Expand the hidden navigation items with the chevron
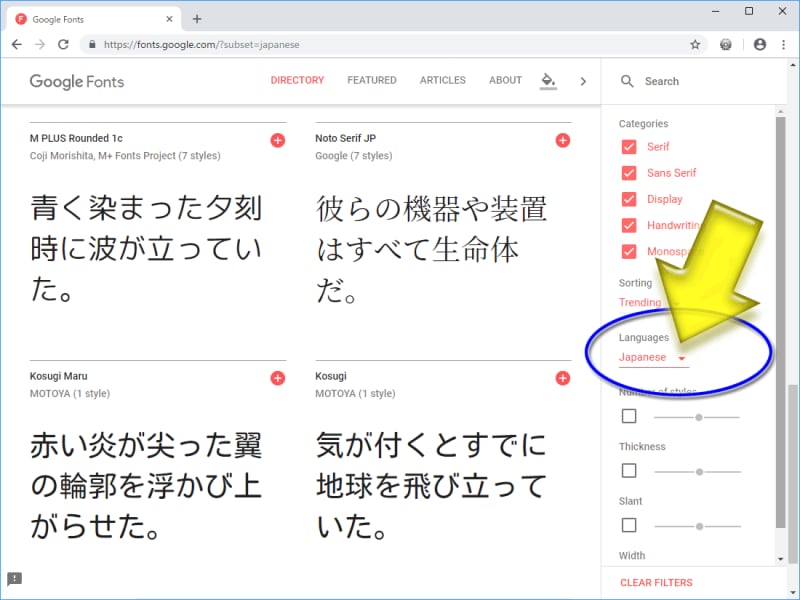 click(x=583, y=81)
